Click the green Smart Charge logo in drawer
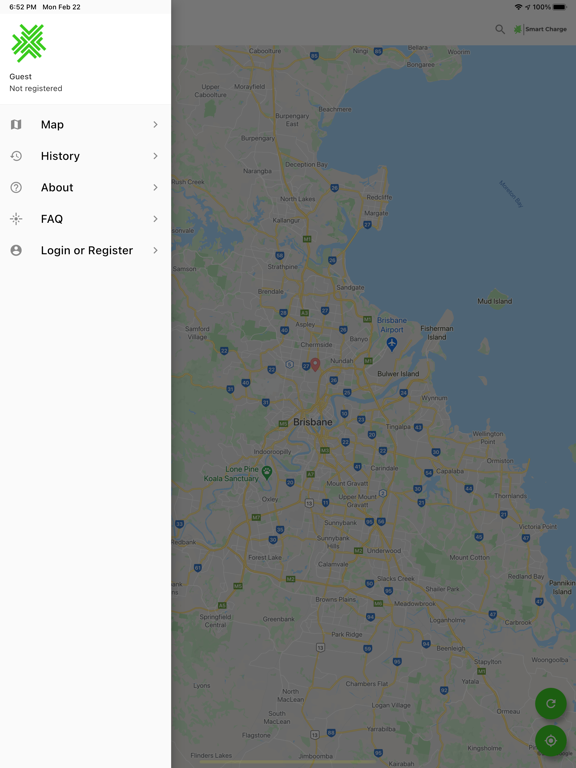Screen dimensions: 576x768 point(29,43)
